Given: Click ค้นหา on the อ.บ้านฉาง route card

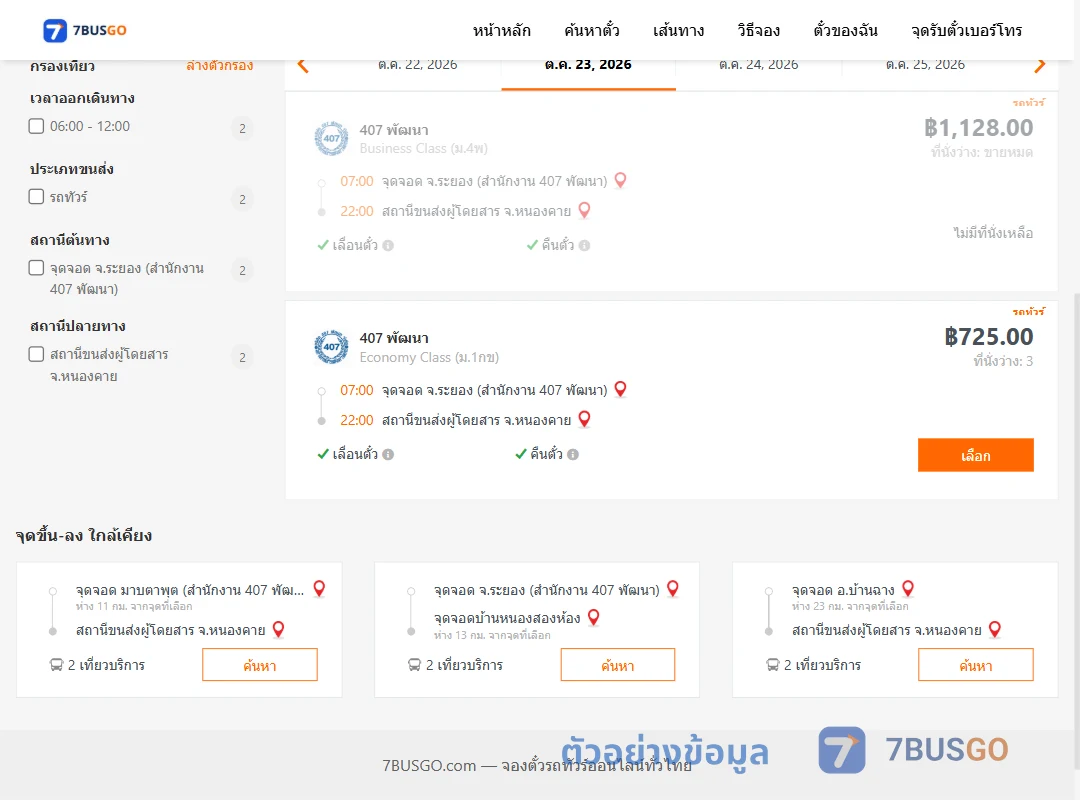Looking at the screenshot, I should point(975,665).
